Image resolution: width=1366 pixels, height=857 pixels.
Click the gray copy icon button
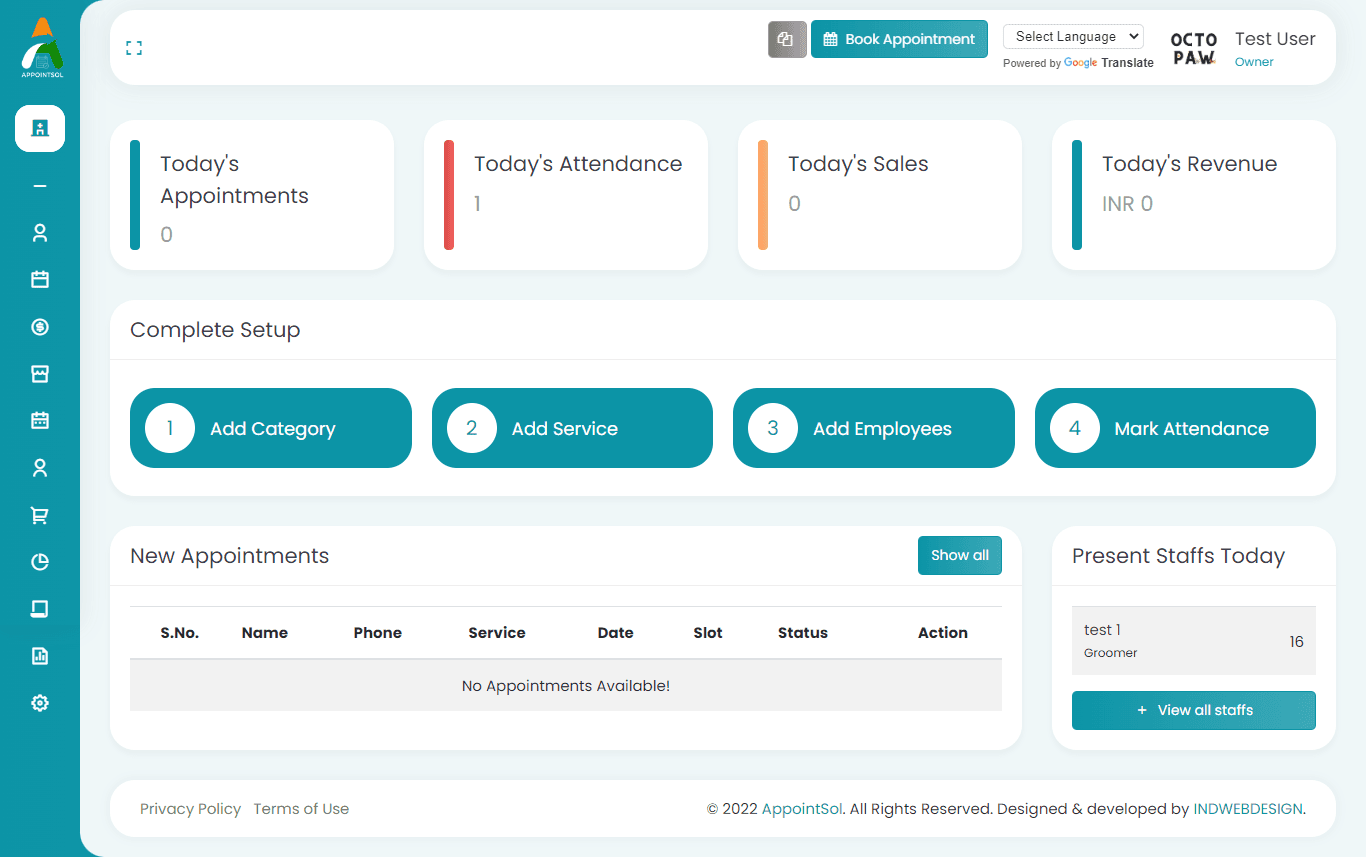pyautogui.click(x=786, y=40)
